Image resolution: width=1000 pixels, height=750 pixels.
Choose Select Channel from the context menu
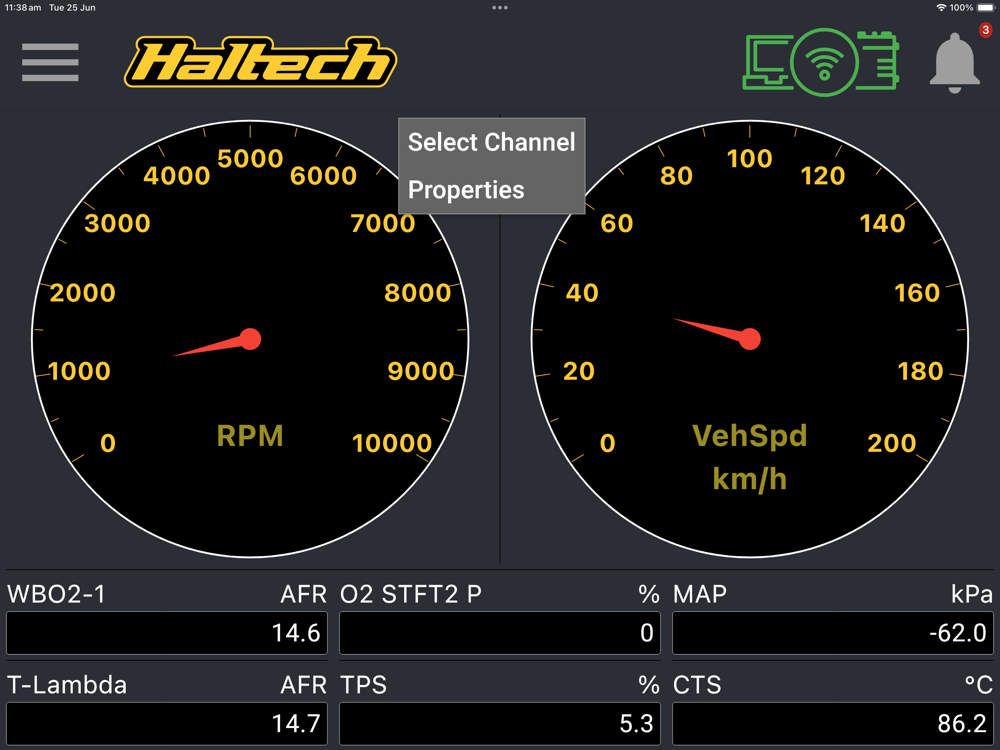coord(491,142)
